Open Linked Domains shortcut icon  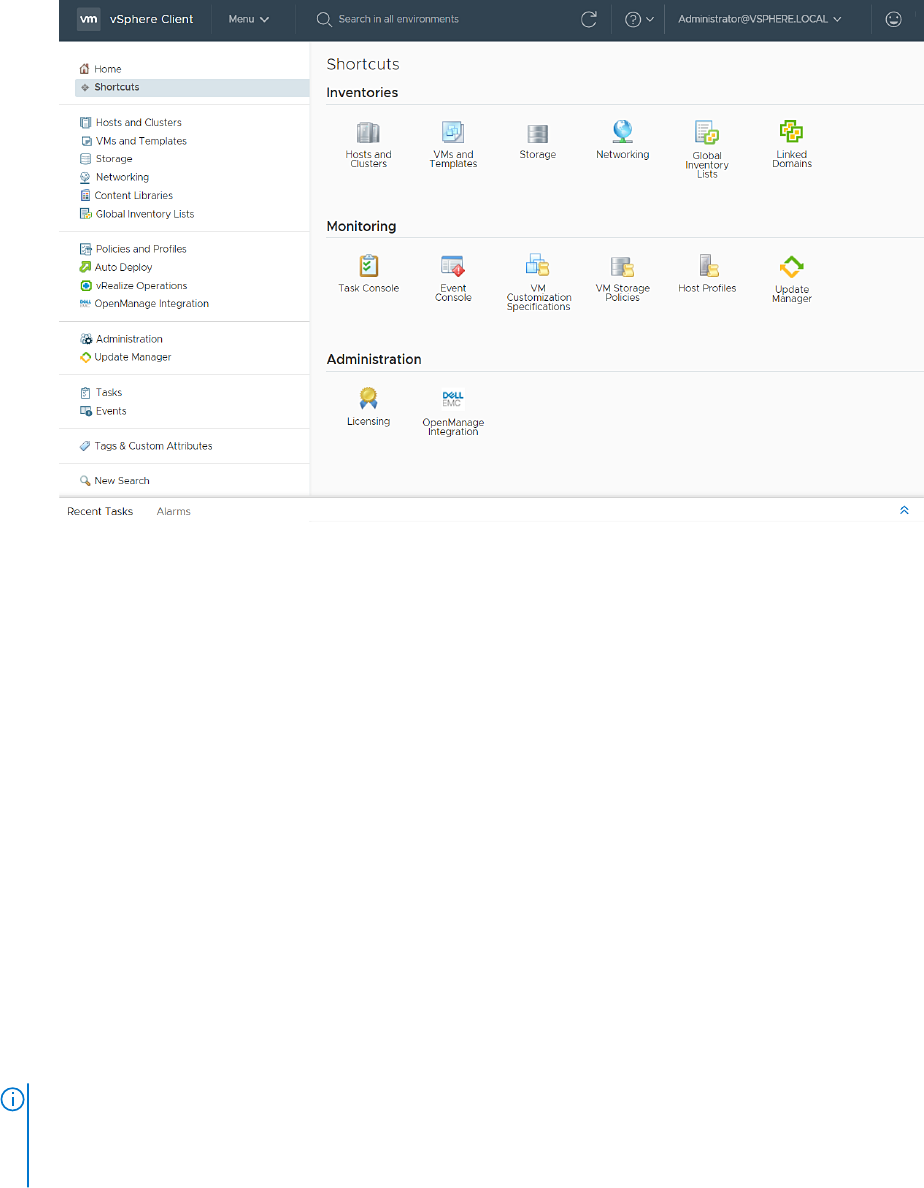(x=791, y=132)
